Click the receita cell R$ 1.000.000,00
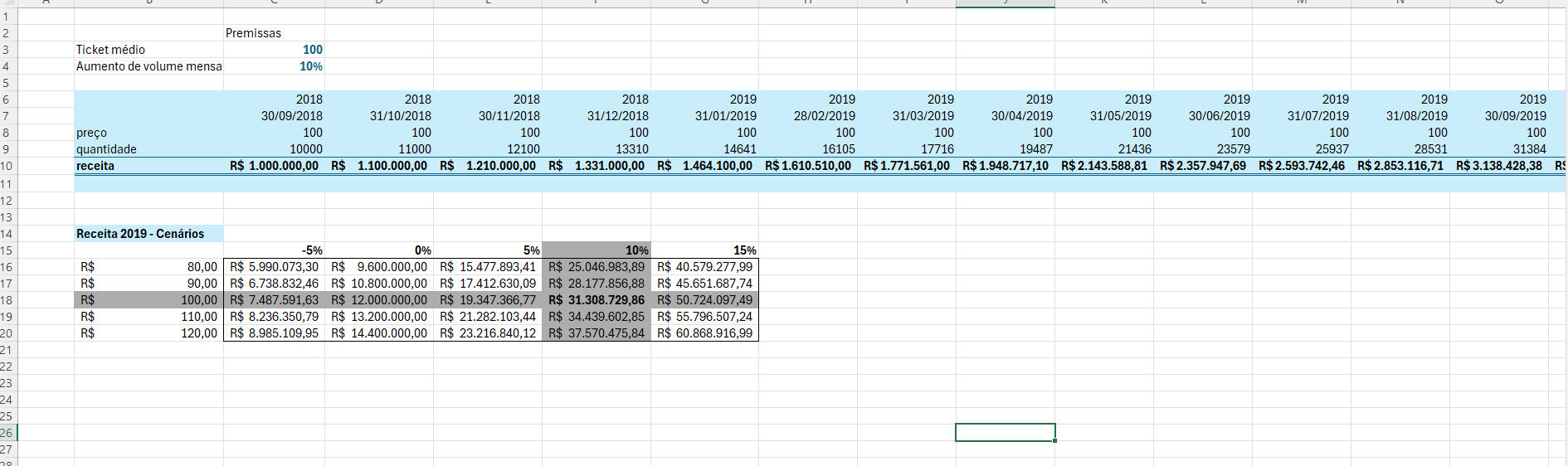Viewport: 1568px width, 466px height. [x=274, y=166]
